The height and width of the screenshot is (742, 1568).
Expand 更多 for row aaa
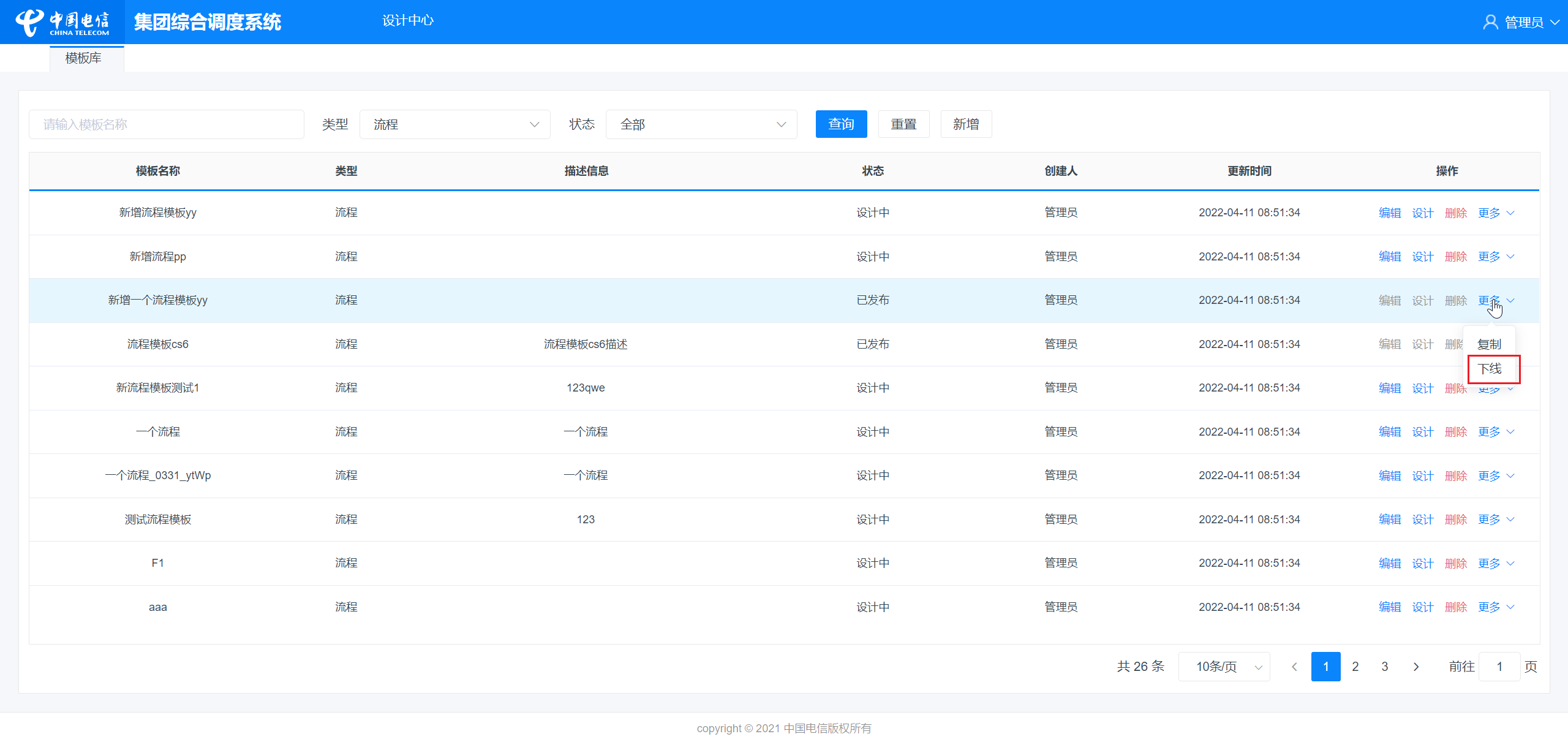[x=1496, y=607]
